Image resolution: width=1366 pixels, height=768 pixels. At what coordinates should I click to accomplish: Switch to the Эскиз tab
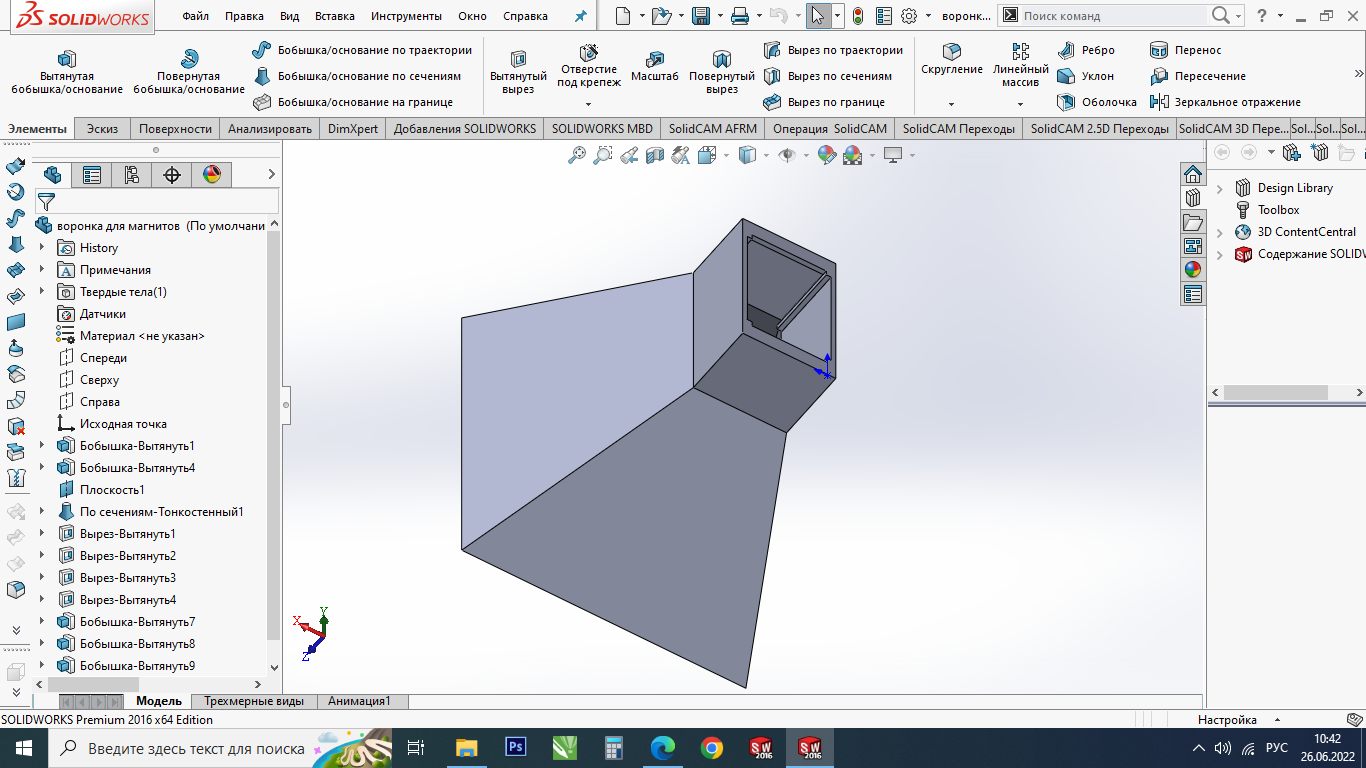[102, 129]
